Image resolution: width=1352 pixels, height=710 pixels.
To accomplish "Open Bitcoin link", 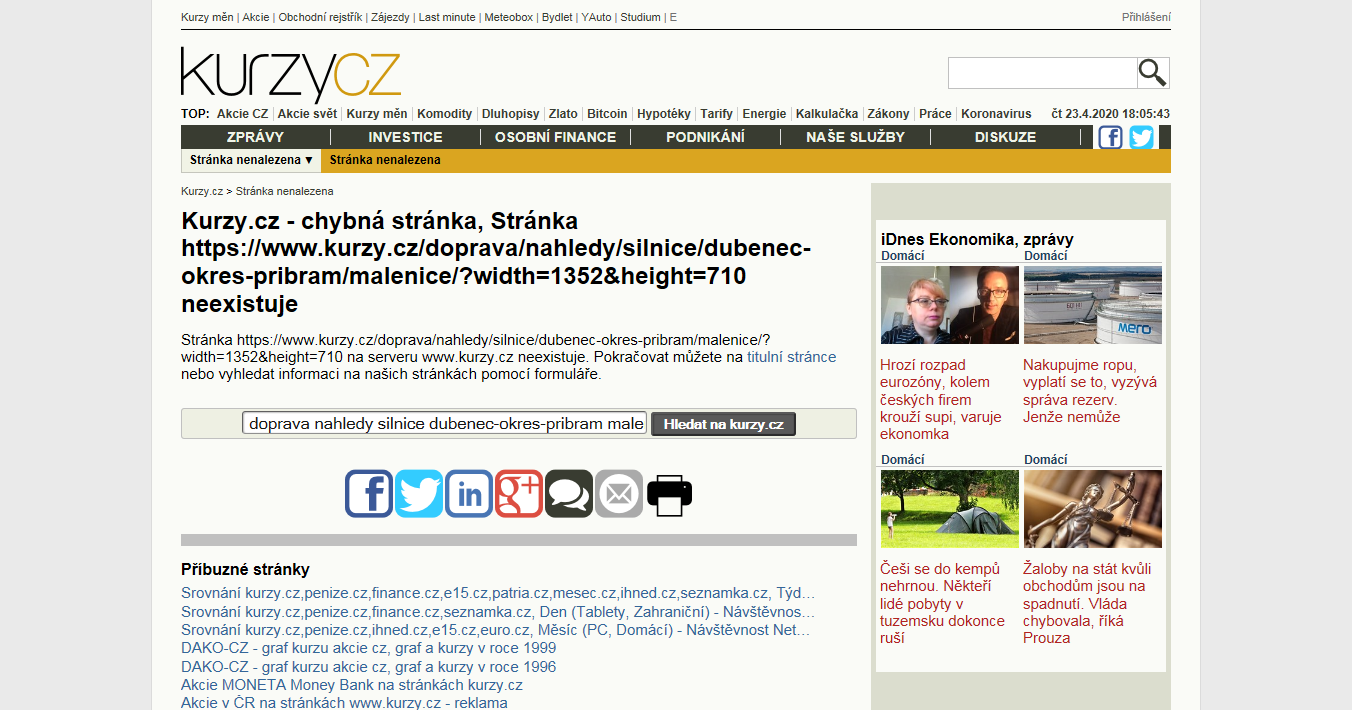I will pos(607,114).
